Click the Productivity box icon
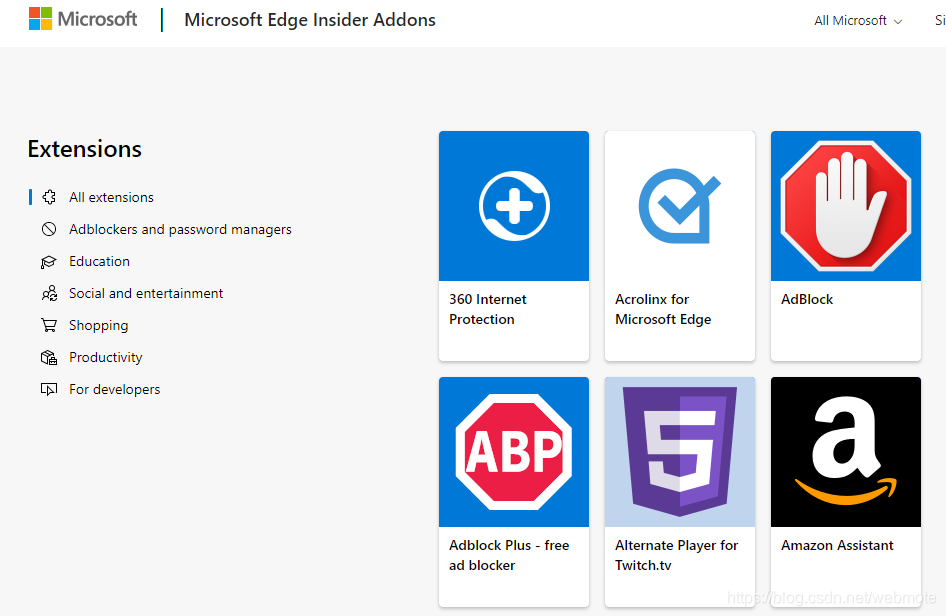 pos(49,357)
